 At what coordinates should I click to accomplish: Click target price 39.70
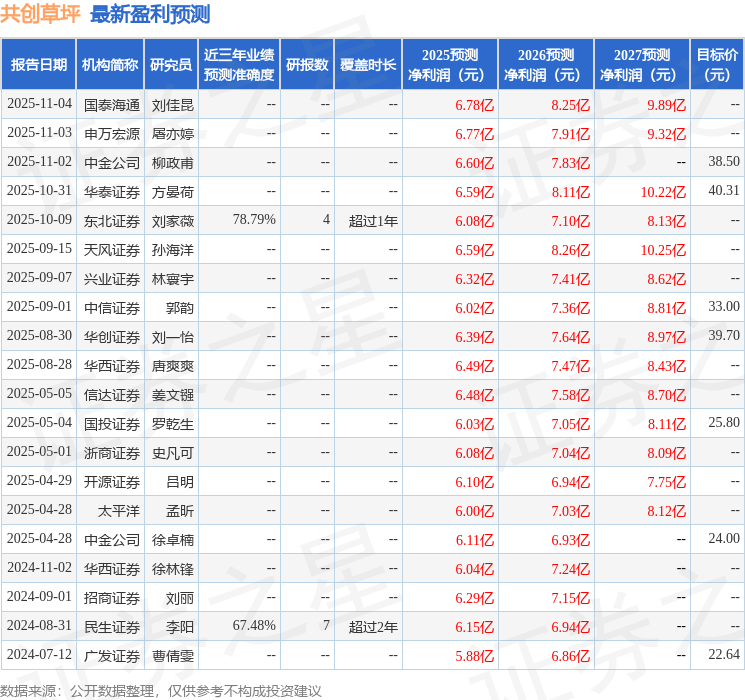(x=724, y=336)
